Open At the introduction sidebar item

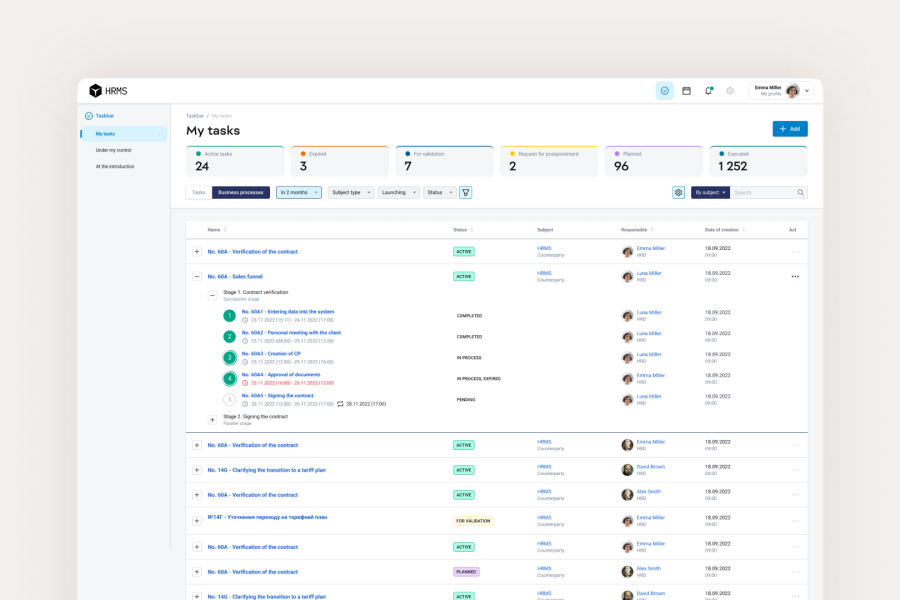pos(115,166)
